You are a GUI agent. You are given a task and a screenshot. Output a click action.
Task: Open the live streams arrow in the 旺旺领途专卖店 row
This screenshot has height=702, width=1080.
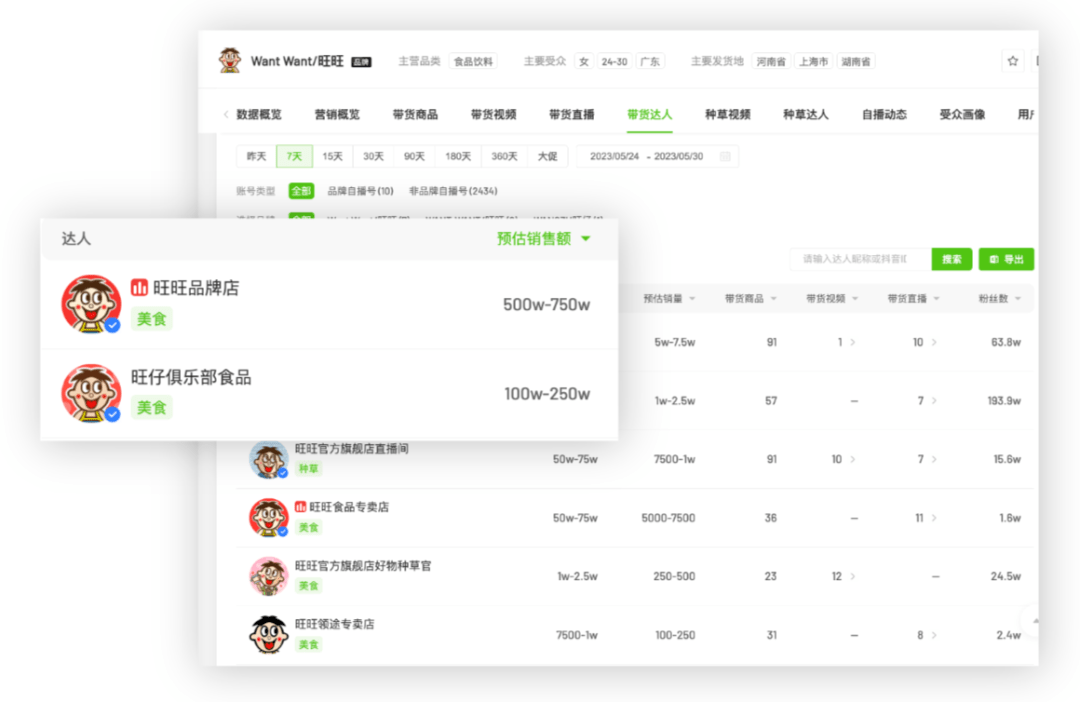[934, 635]
